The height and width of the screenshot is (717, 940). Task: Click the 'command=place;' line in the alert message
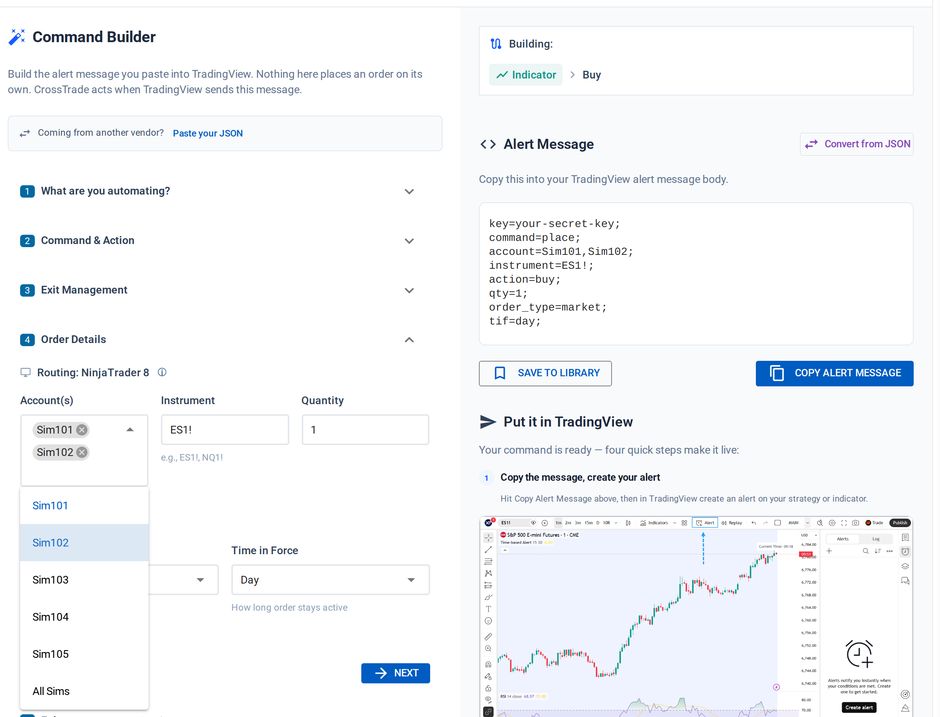click(535, 237)
